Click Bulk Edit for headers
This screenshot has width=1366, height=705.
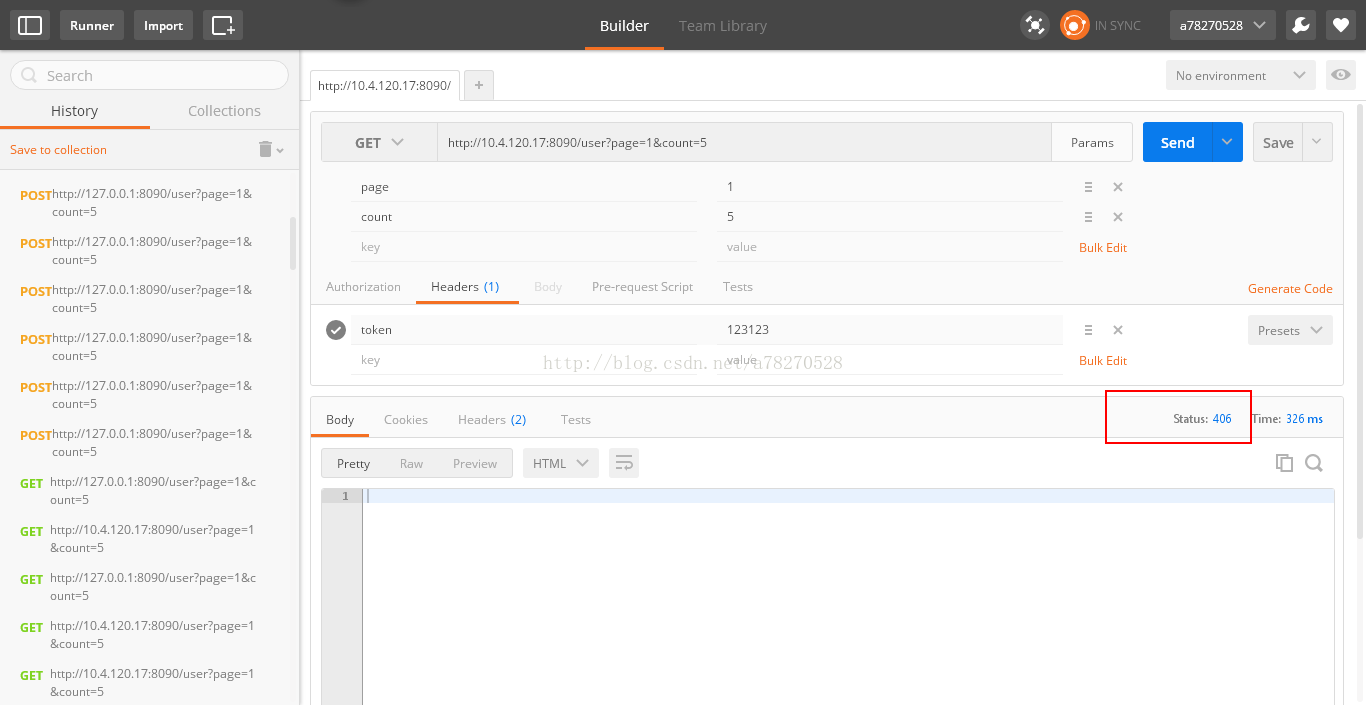[1103, 361]
